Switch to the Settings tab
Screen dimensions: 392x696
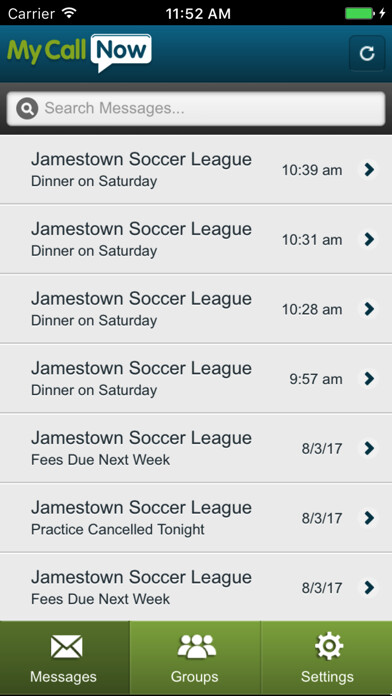327,658
